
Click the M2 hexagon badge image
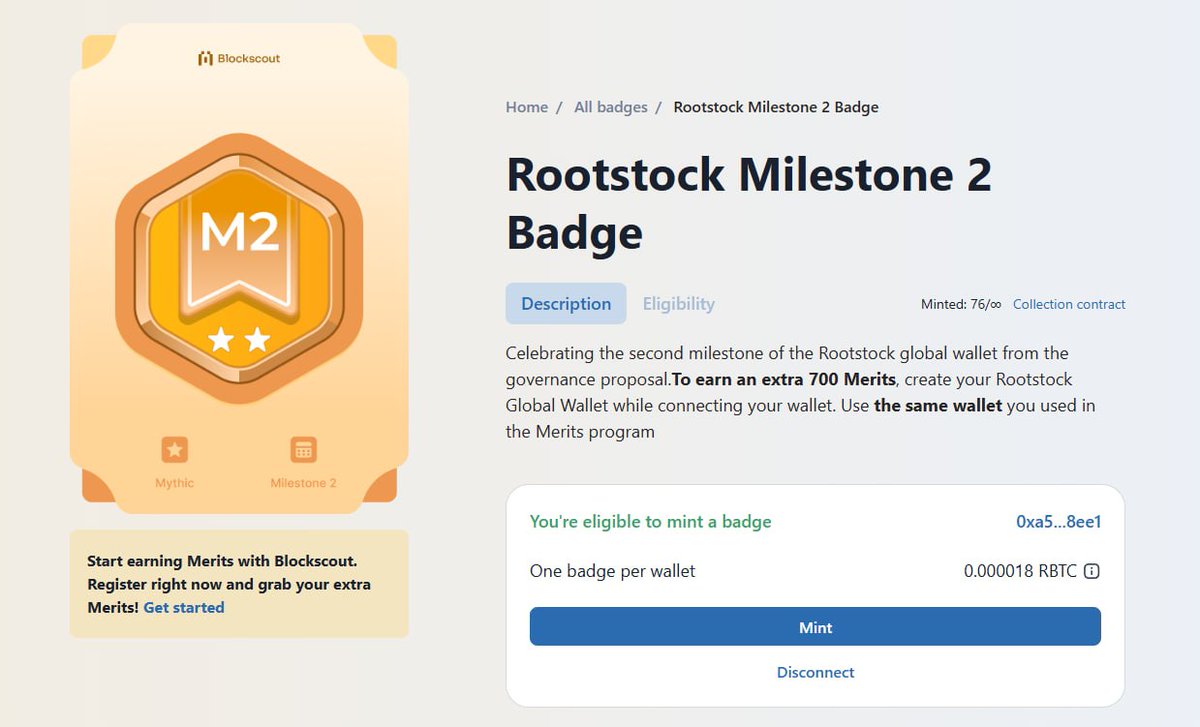click(239, 269)
